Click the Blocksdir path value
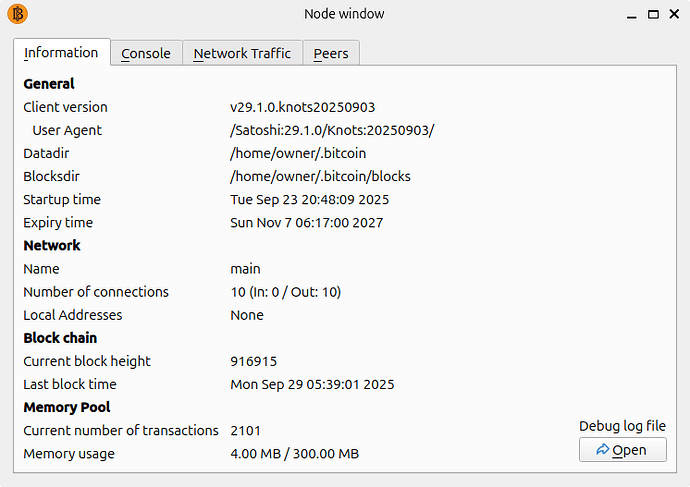This screenshot has width=690, height=487. pyautogui.click(x=320, y=176)
